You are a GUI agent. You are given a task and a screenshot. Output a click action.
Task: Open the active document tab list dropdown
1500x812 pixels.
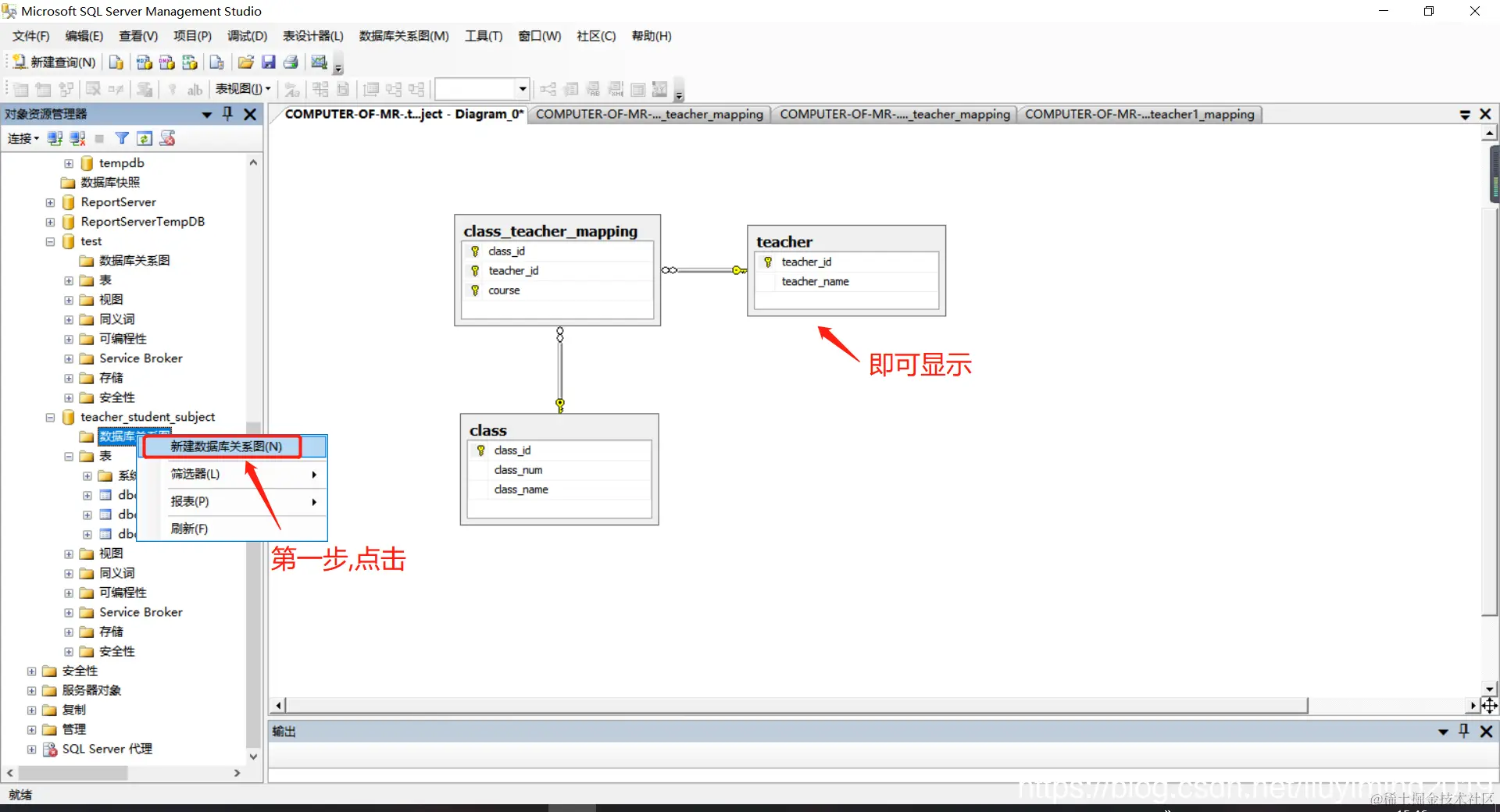pos(1465,115)
